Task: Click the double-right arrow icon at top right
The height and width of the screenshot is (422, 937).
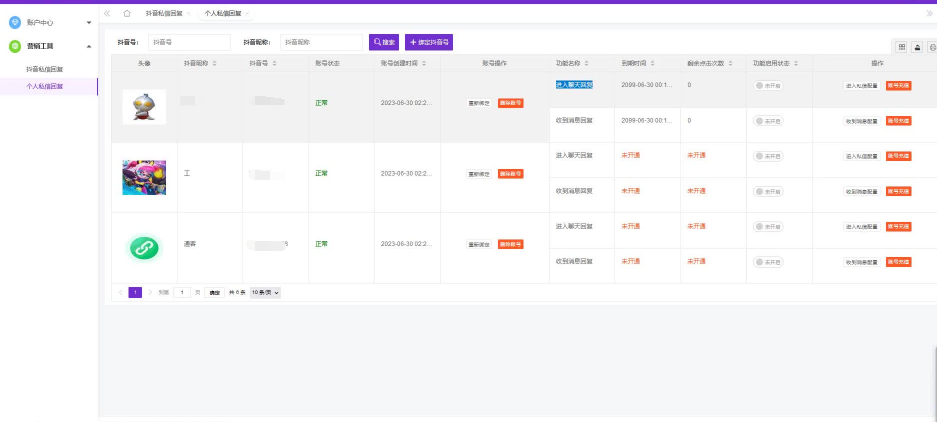Action: click(x=929, y=13)
